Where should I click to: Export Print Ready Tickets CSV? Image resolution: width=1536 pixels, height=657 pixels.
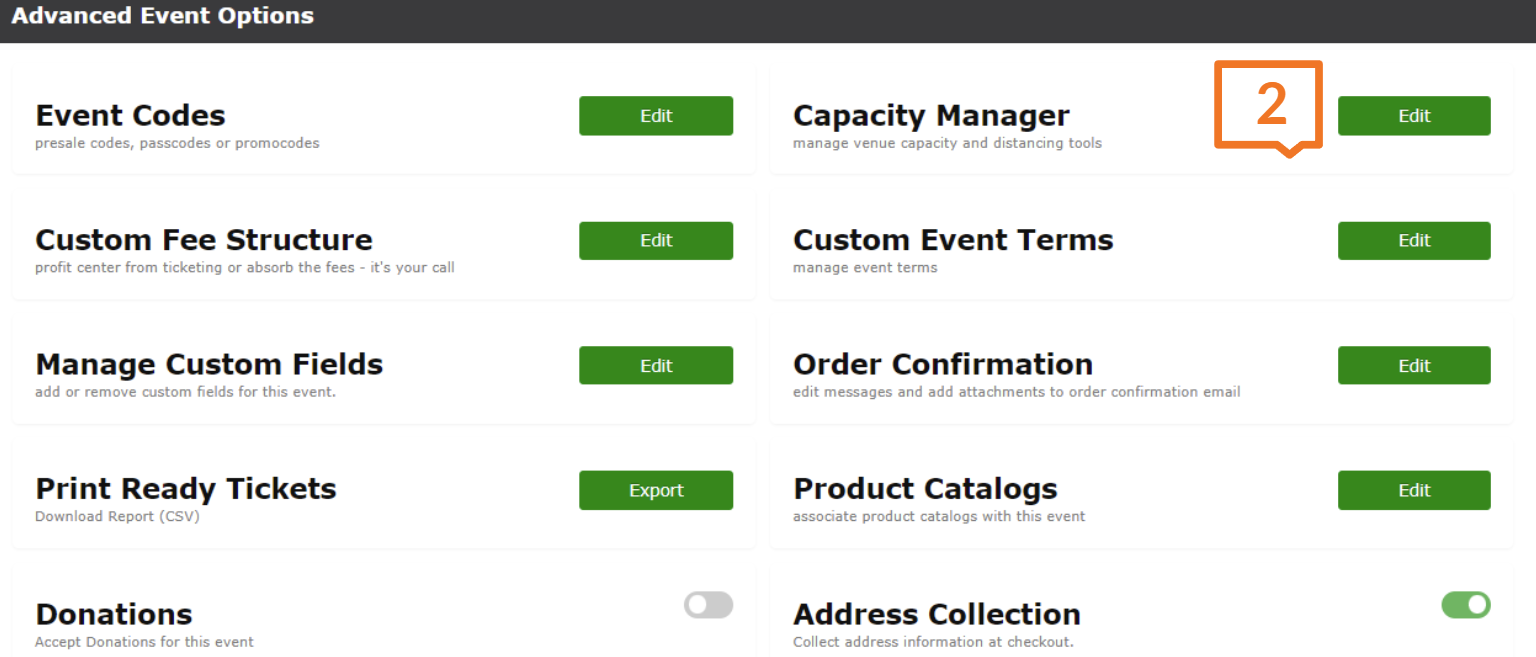[656, 490]
